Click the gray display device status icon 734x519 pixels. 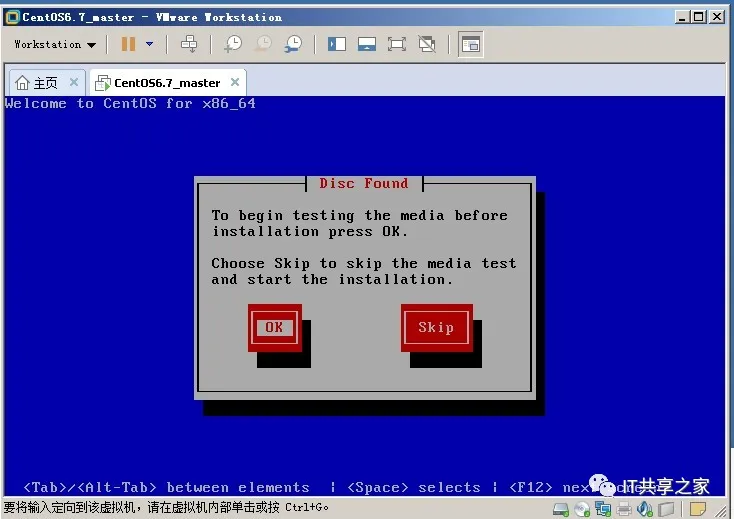pos(666,509)
